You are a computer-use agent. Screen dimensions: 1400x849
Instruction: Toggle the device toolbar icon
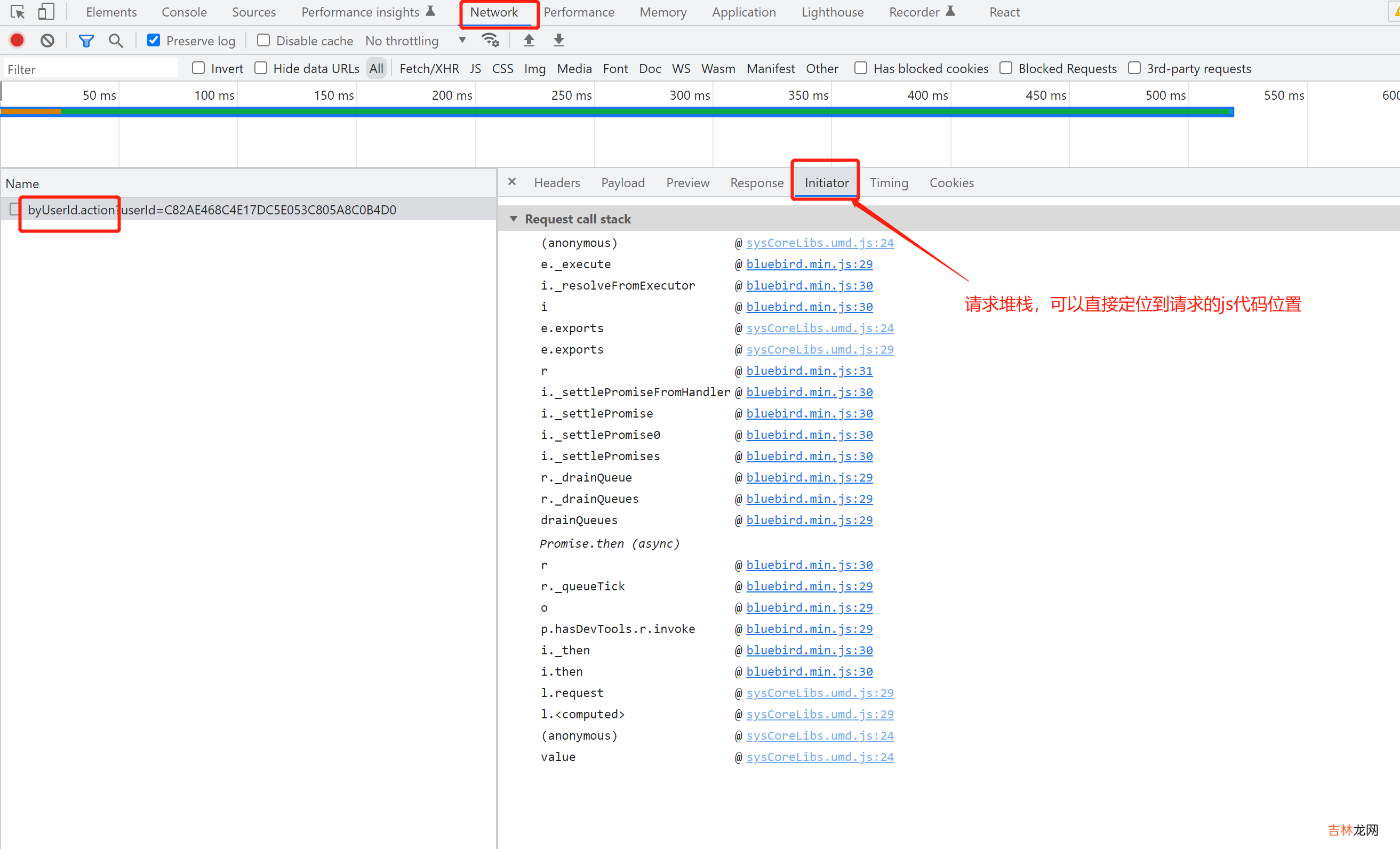pos(46,12)
